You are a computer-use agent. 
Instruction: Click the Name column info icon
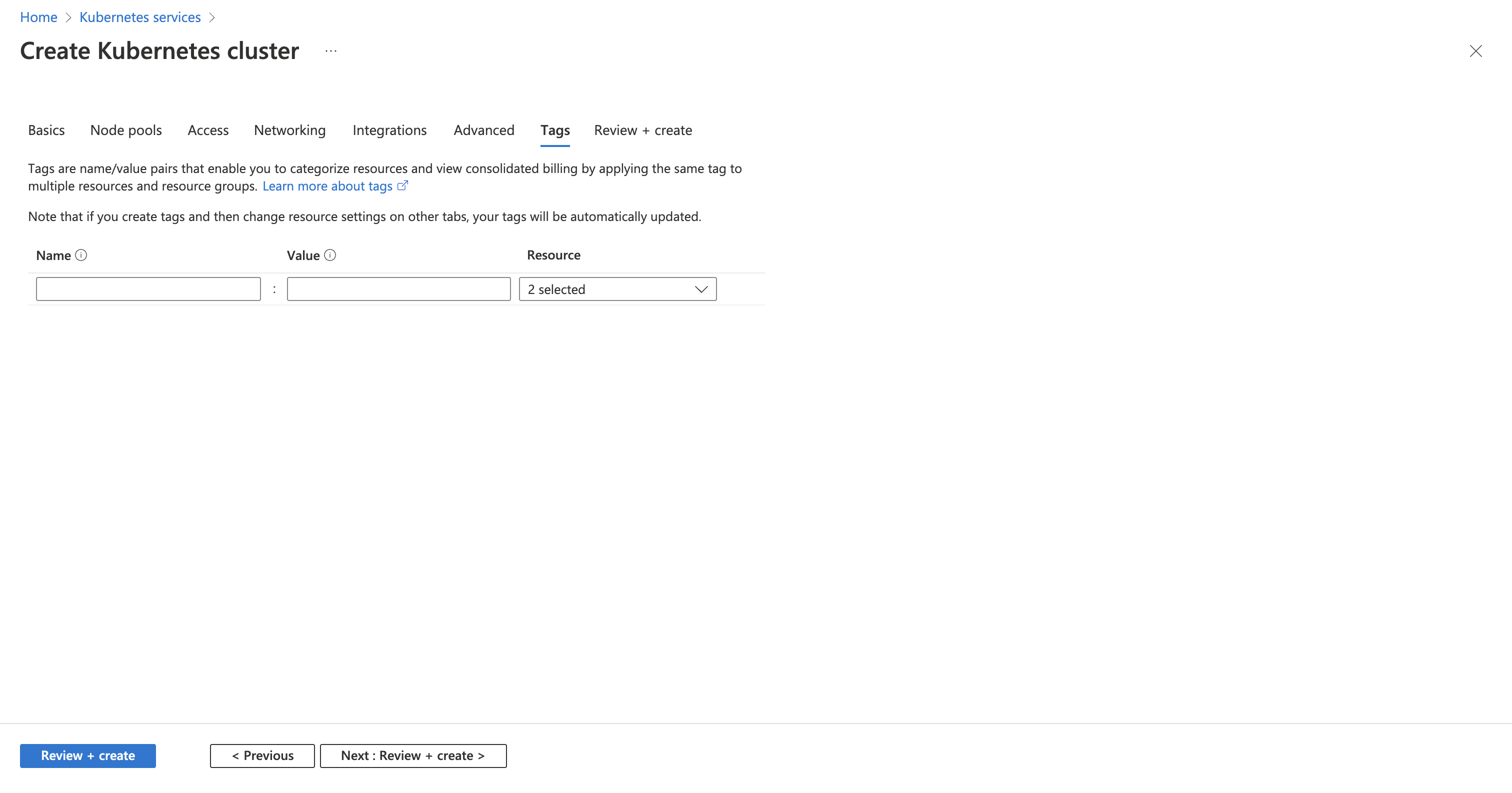(x=81, y=255)
